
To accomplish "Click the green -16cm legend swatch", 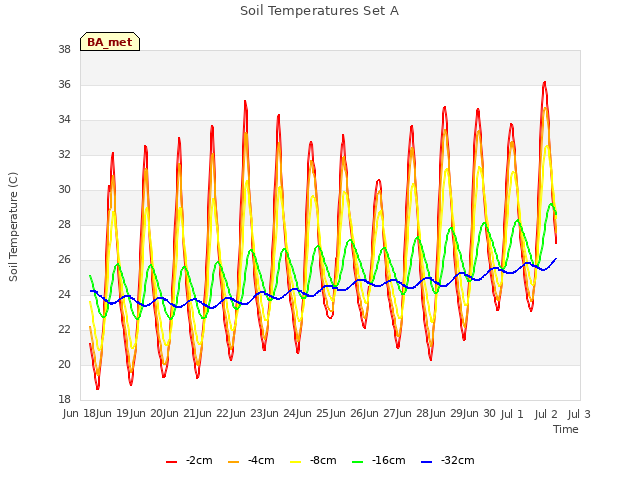I will [x=357, y=462].
